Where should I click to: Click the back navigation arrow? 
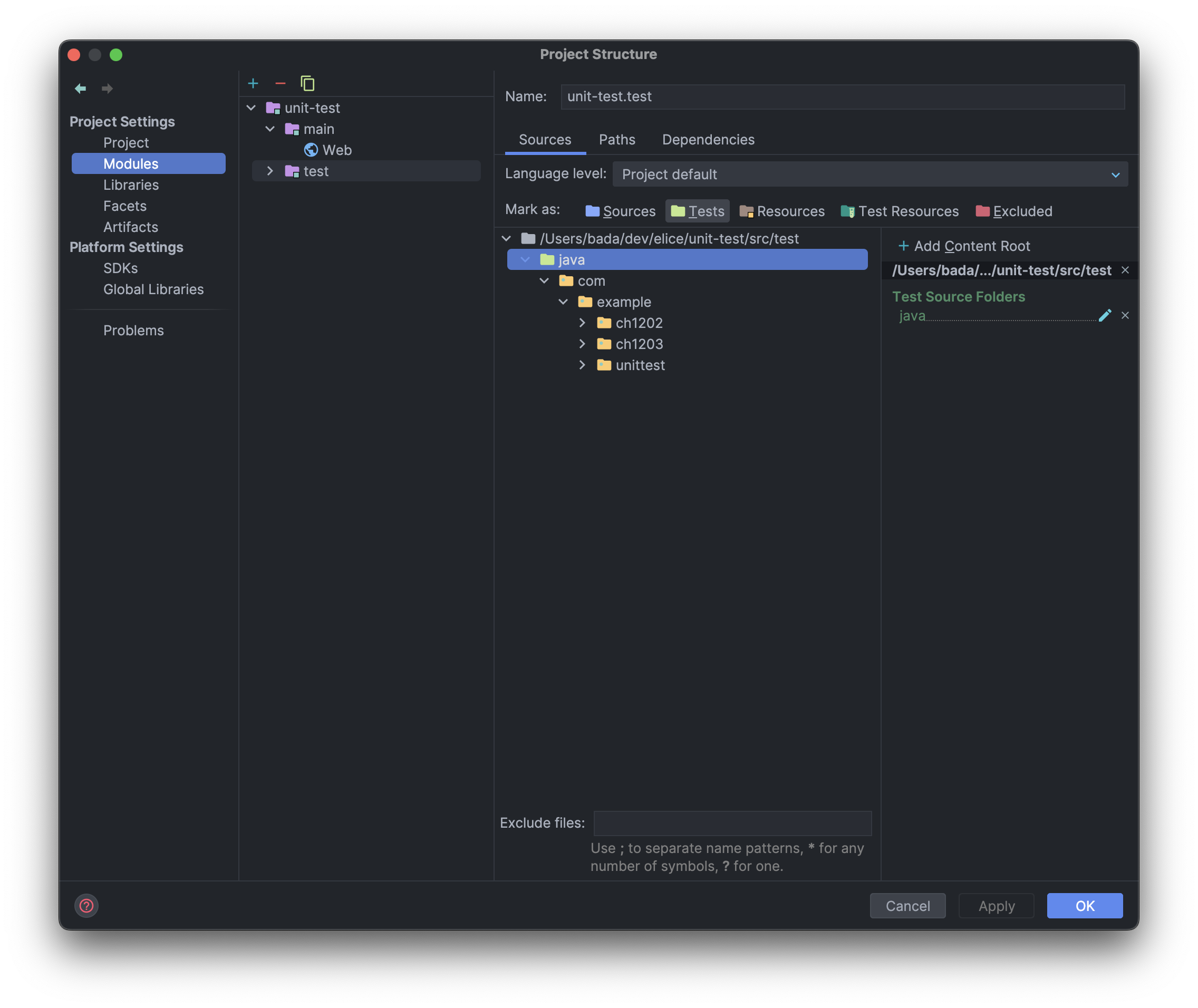click(x=81, y=89)
